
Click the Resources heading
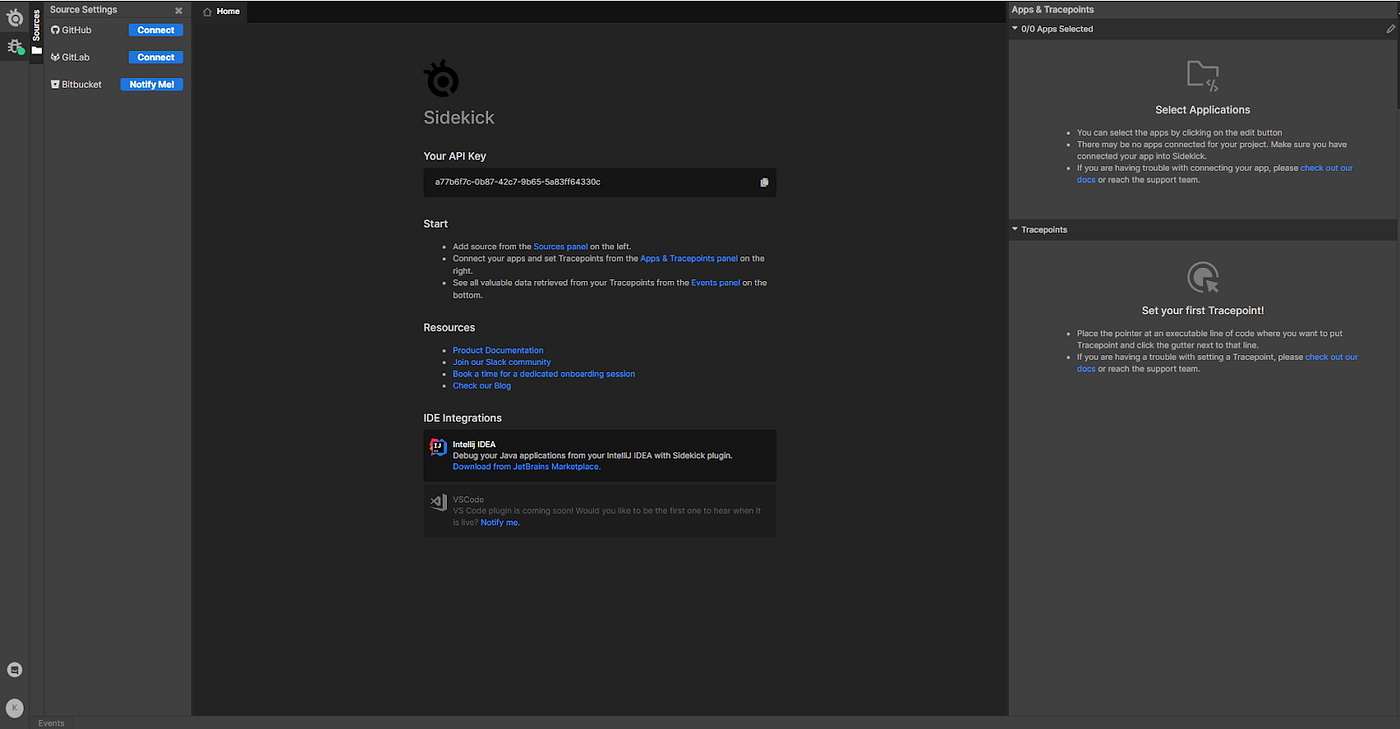click(x=449, y=328)
